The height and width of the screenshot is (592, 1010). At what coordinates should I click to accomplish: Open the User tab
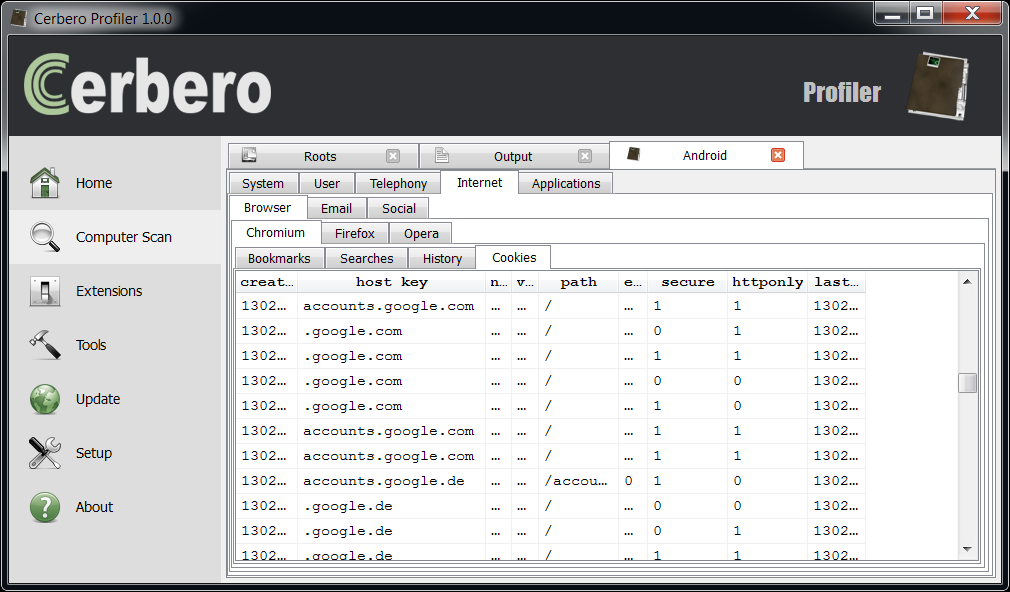(x=327, y=184)
